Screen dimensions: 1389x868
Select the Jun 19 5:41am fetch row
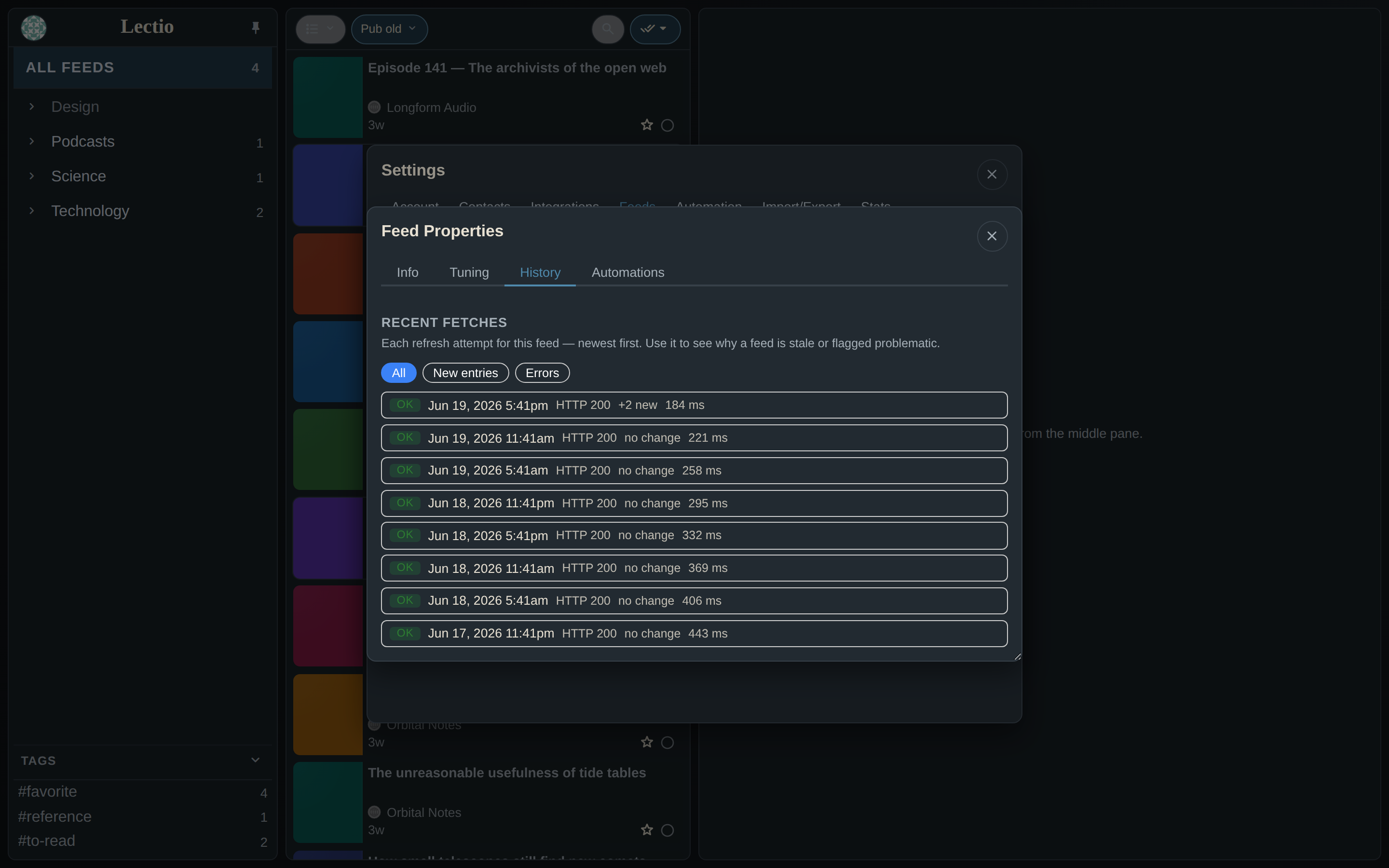pyautogui.click(x=694, y=471)
